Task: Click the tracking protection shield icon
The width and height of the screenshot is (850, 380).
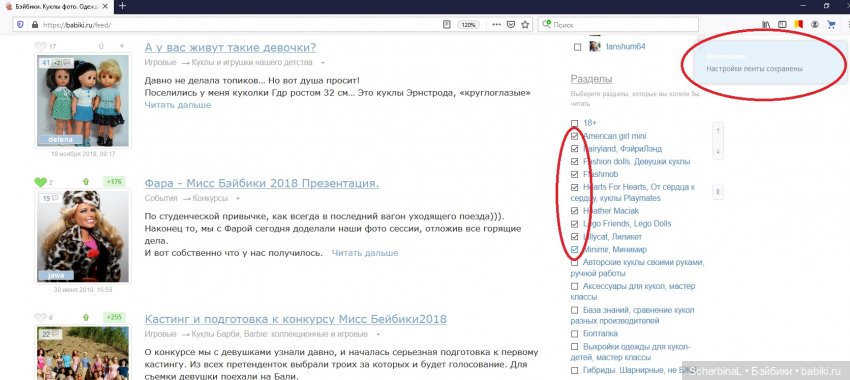Action: (x=20, y=24)
